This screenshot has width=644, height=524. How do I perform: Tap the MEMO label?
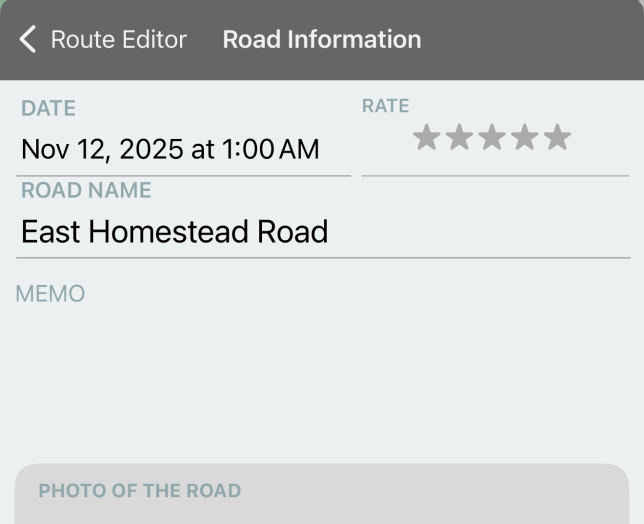(x=50, y=294)
